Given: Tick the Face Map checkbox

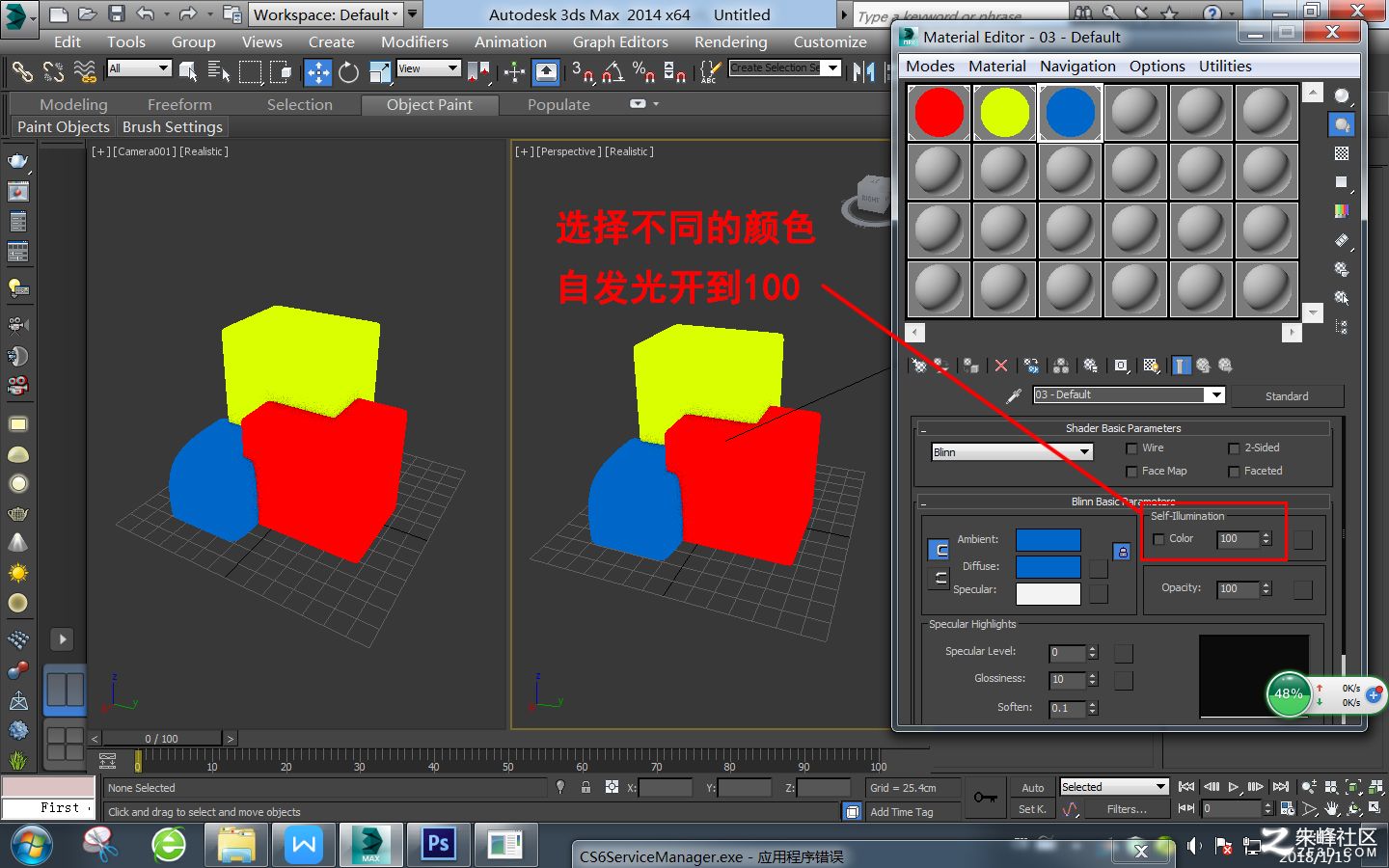Looking at the screenshot, I should pos(1131,472).
